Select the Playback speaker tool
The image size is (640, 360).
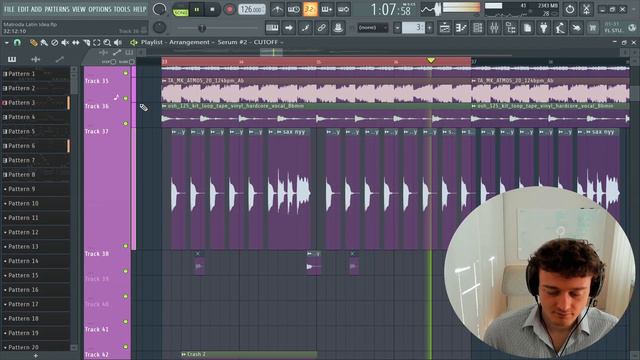[118, 42]
